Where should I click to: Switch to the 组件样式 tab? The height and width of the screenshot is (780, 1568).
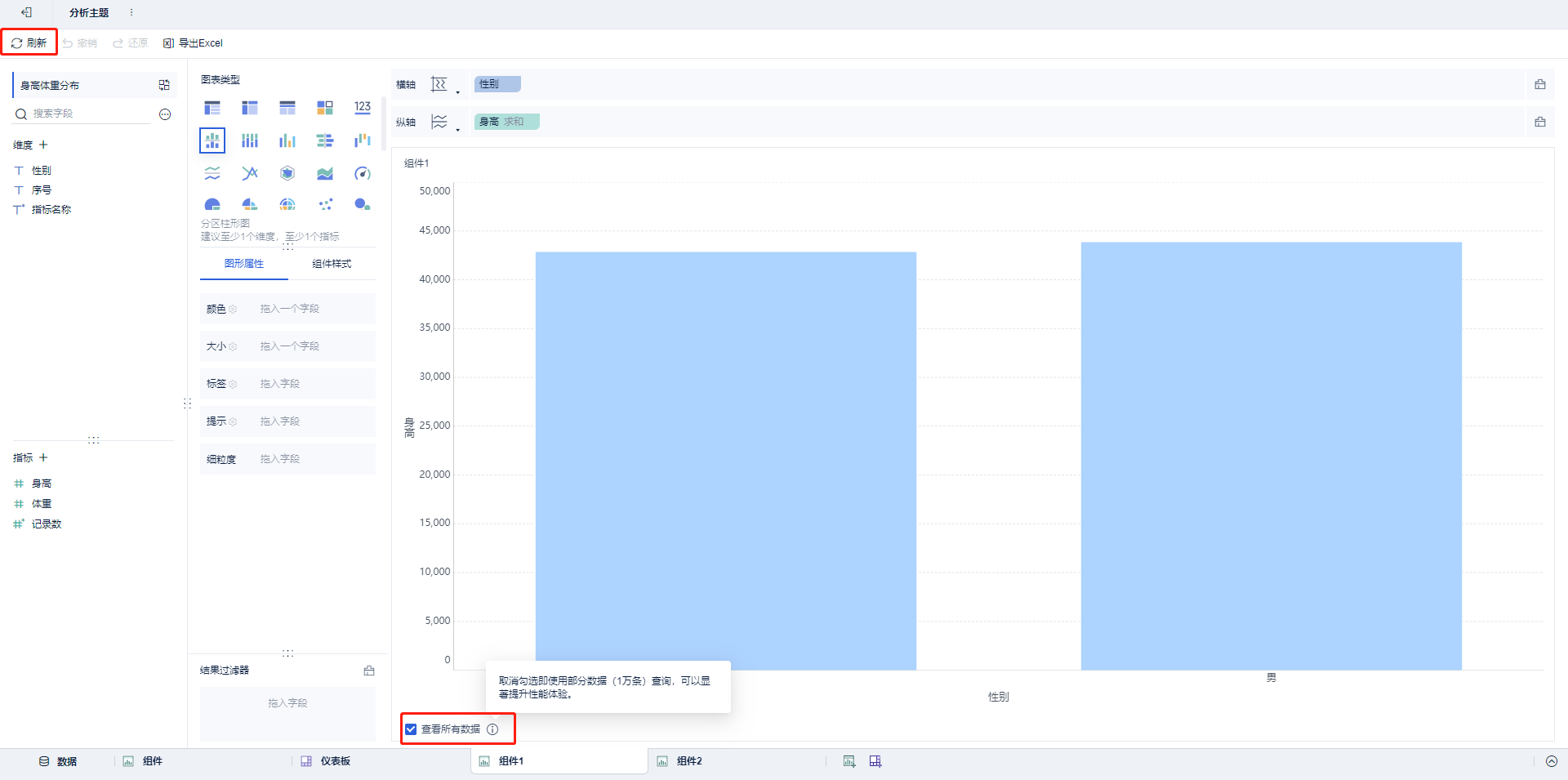[332, 264]
